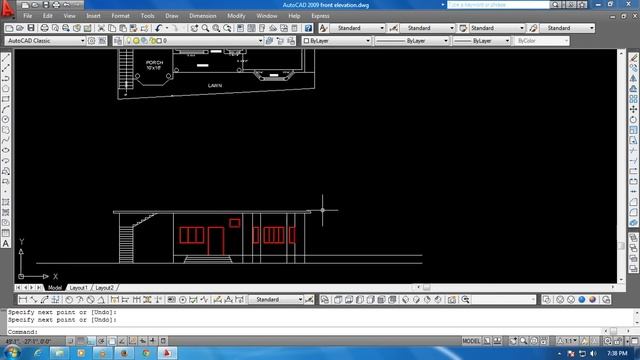
Task: Open the ByLayer color control dropdown
Action: click(x=367, y=41)
